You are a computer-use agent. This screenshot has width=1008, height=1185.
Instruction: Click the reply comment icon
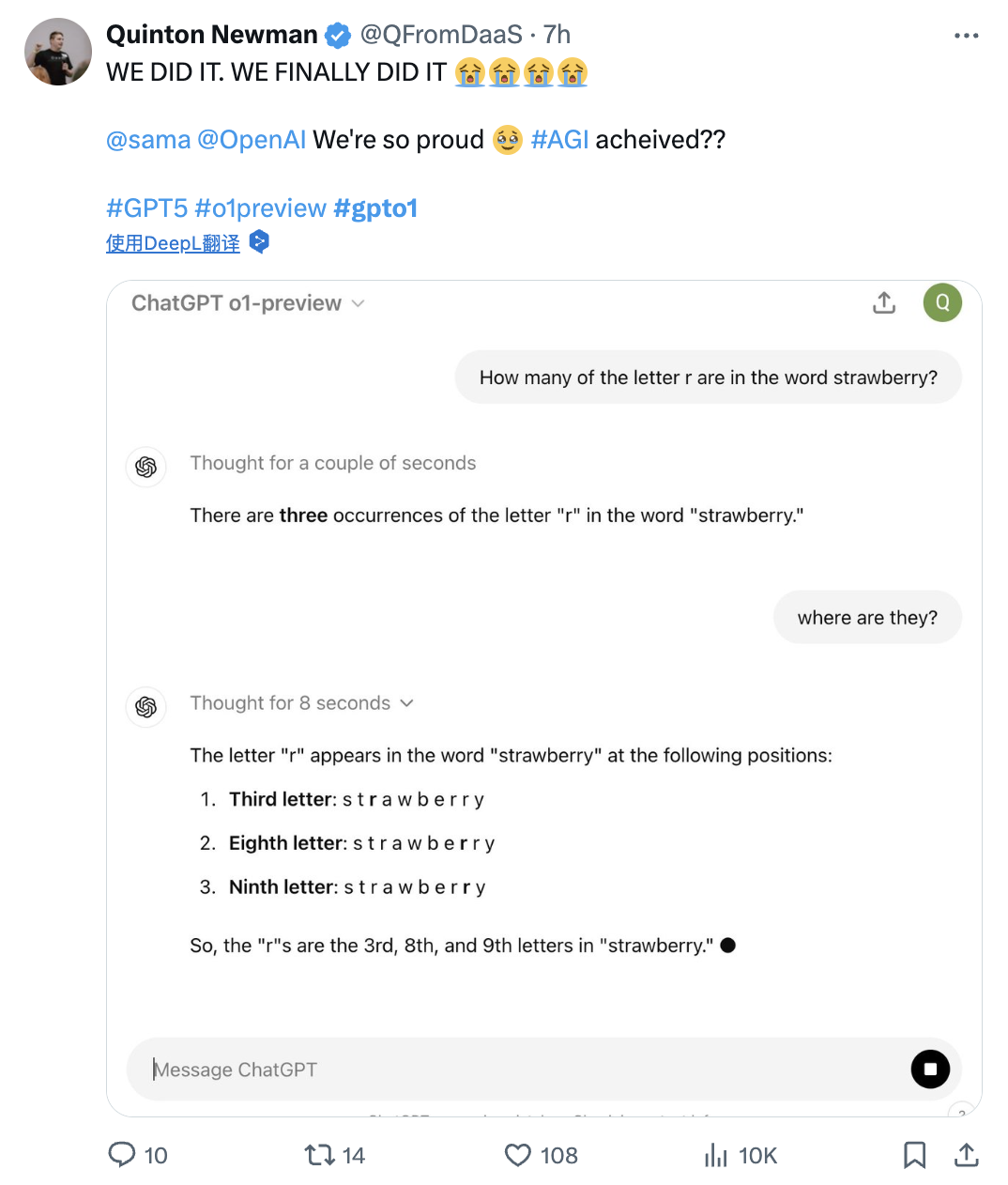(122, 1154)
